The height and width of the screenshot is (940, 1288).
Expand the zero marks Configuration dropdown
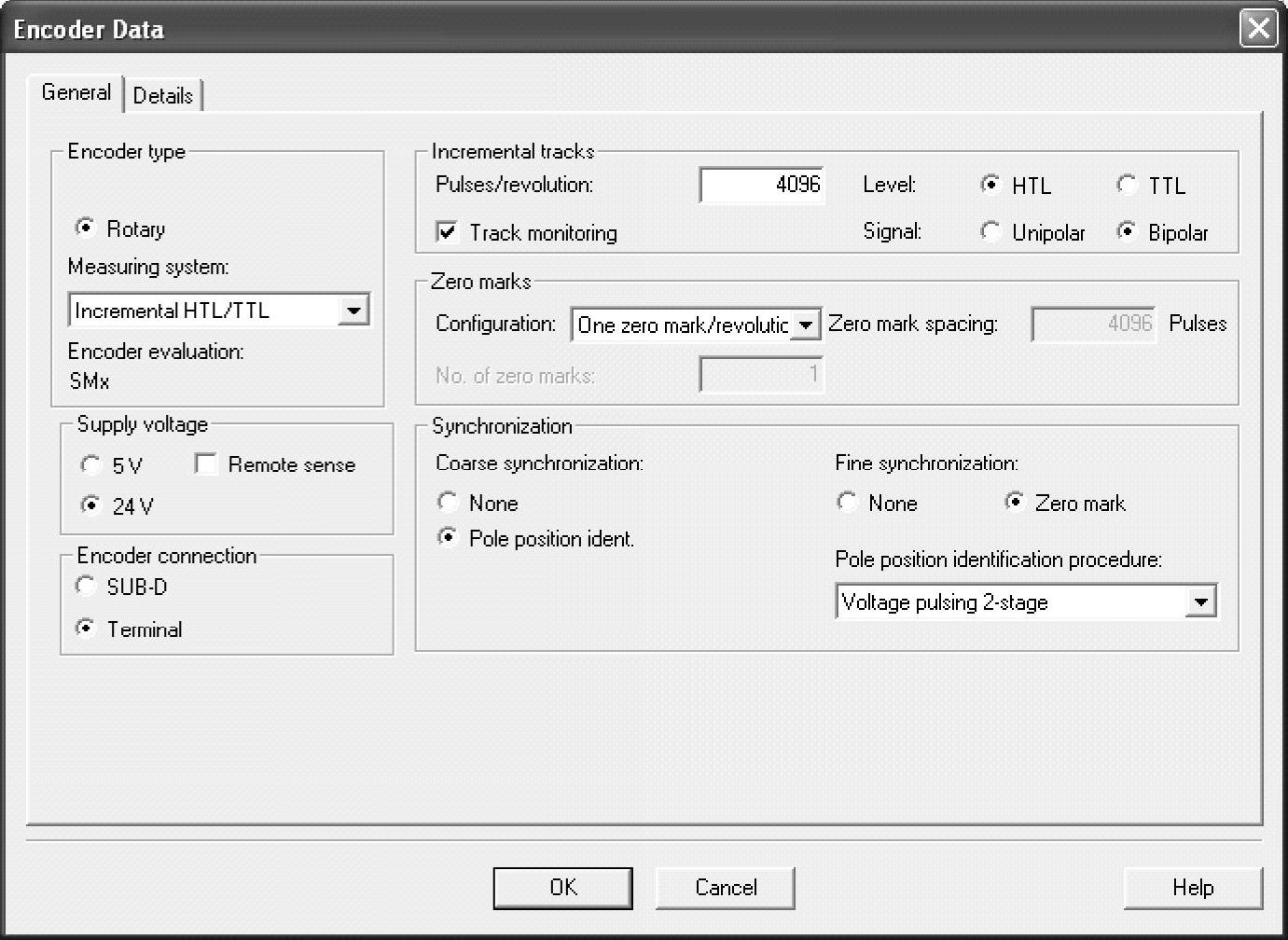[x=806, y=325]
